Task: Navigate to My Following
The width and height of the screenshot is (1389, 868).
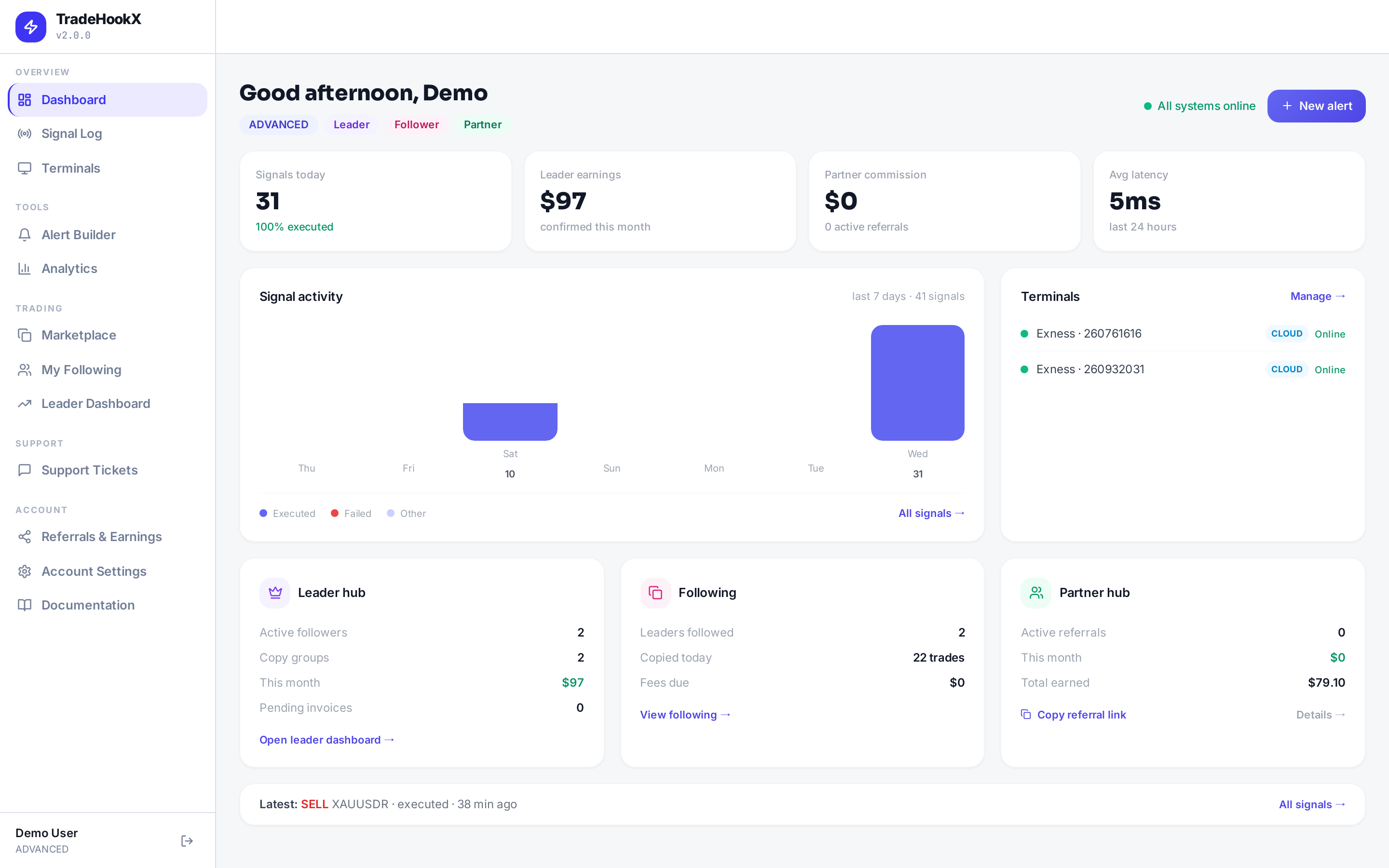Action: pos(108,370)
